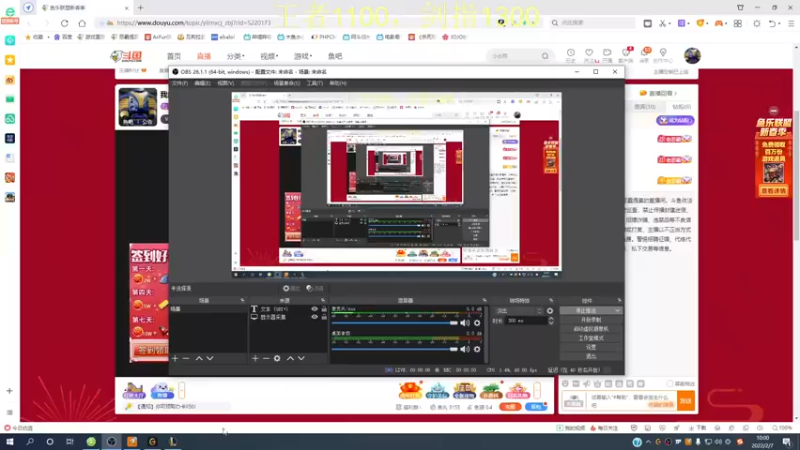Add a new scene with the plus icon in OBS scenes panel

[x=175, y=359]
